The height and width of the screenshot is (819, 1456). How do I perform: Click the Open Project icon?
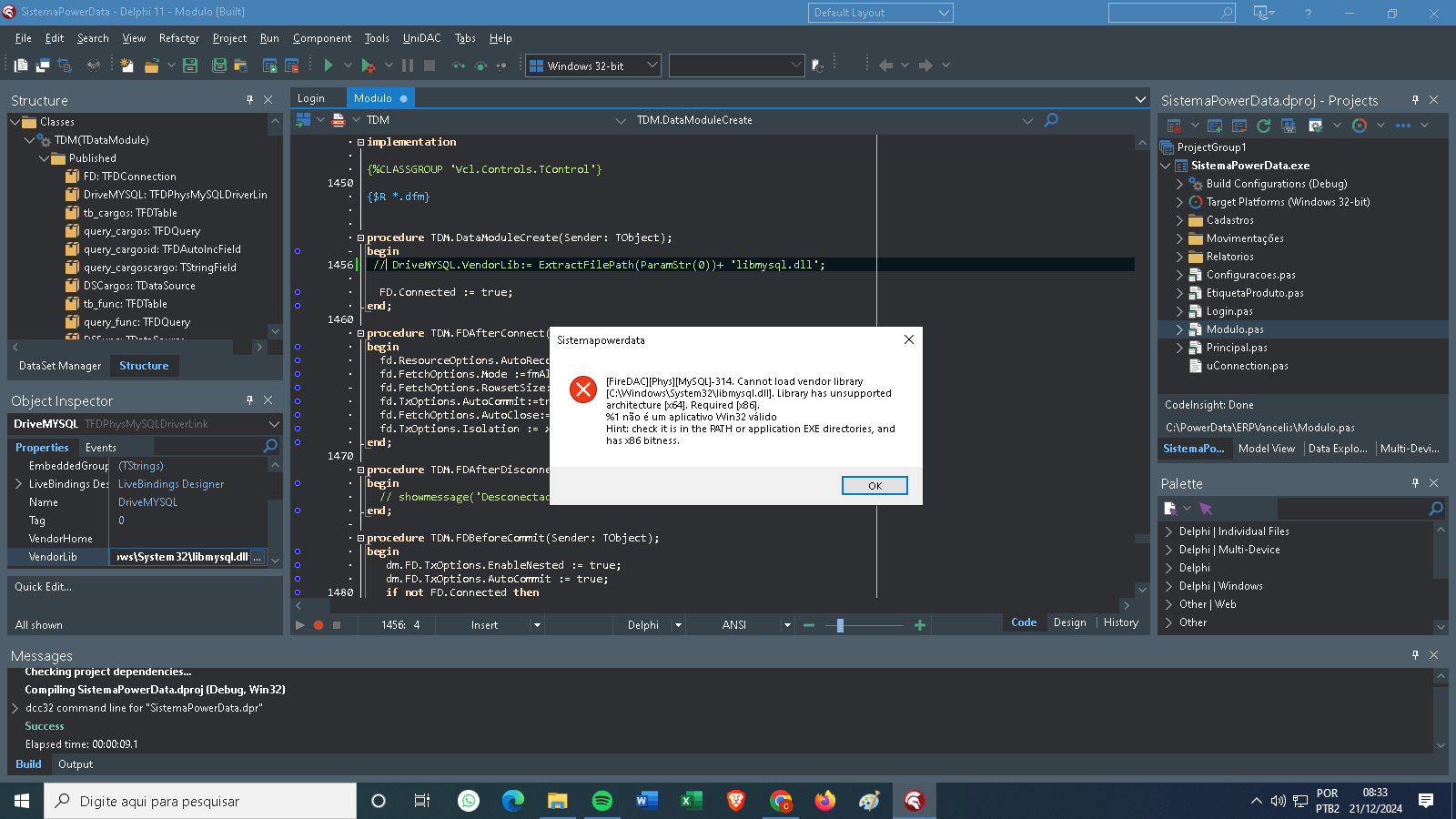(241, 65)
